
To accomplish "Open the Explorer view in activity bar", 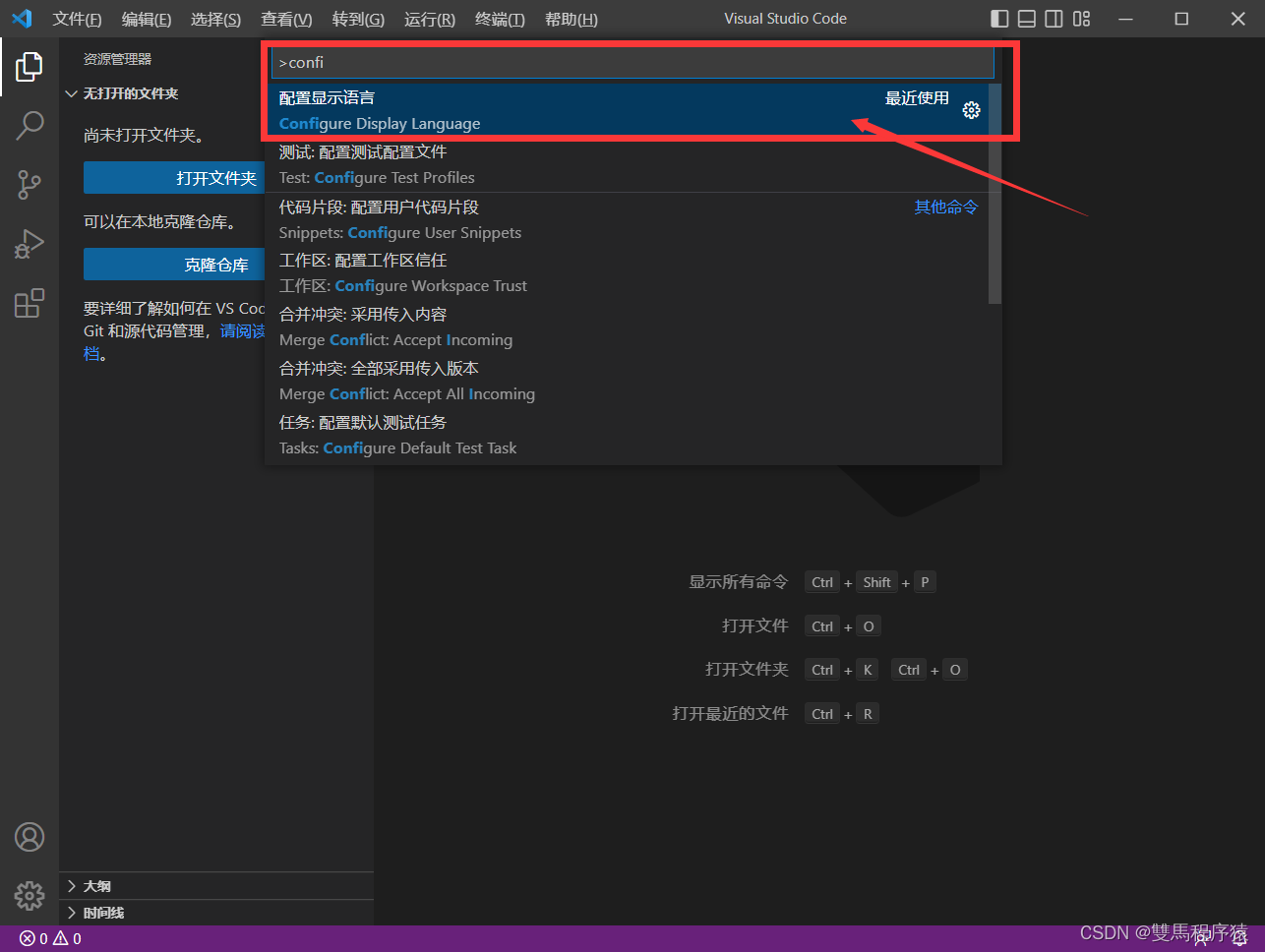I will [30, 67].
